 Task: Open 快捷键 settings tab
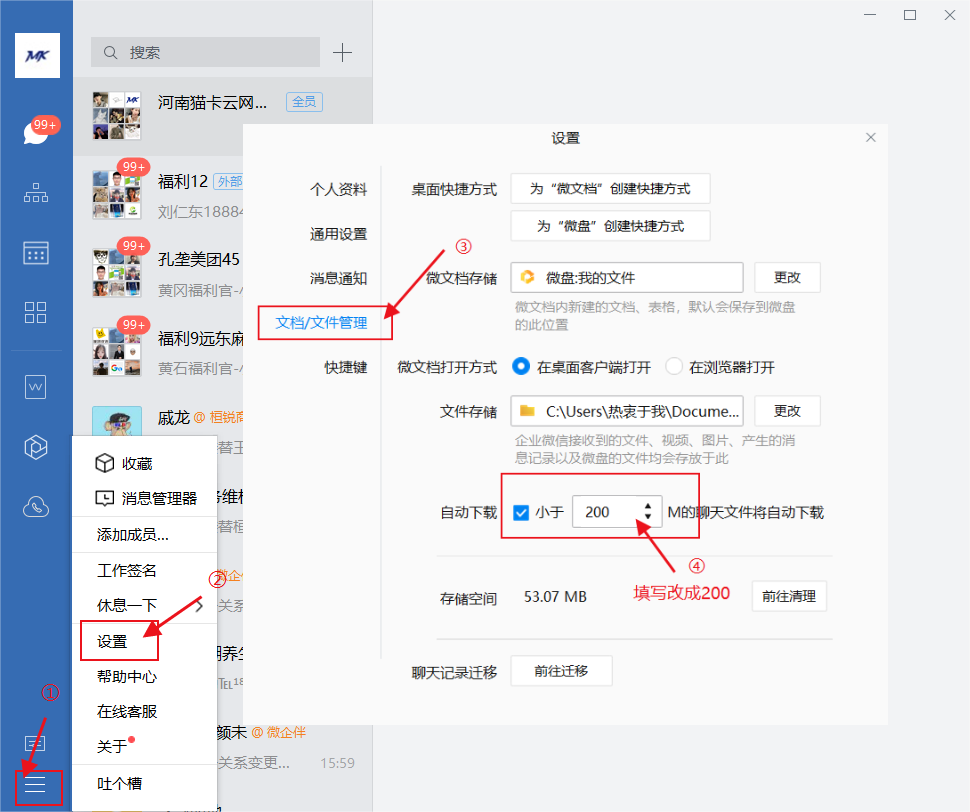point(346,367)
